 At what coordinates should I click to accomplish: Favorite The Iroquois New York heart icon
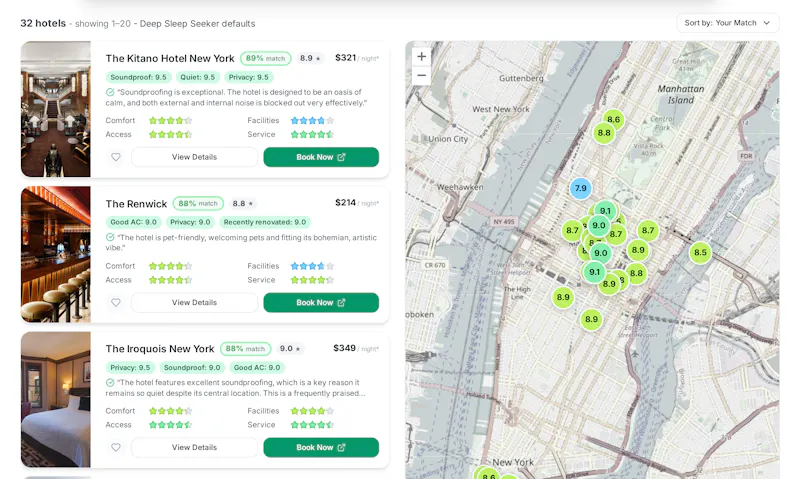[116, 447]
